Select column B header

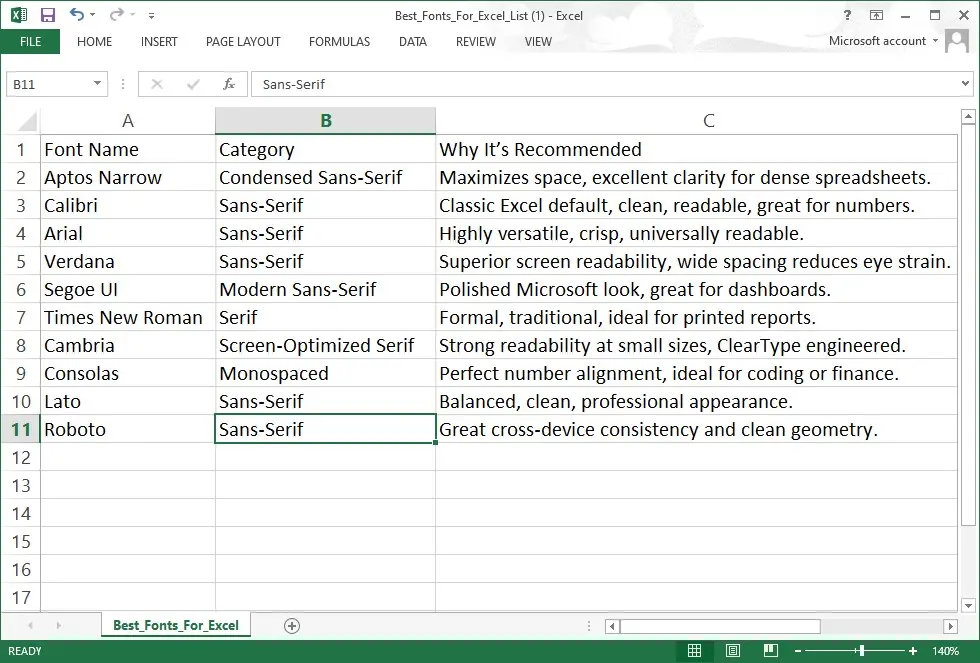(x=326, y=121)
